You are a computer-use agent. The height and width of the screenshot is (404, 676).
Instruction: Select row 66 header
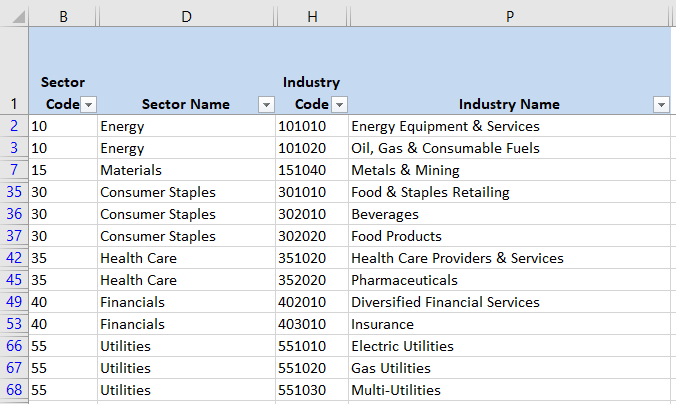coord(14,346)
